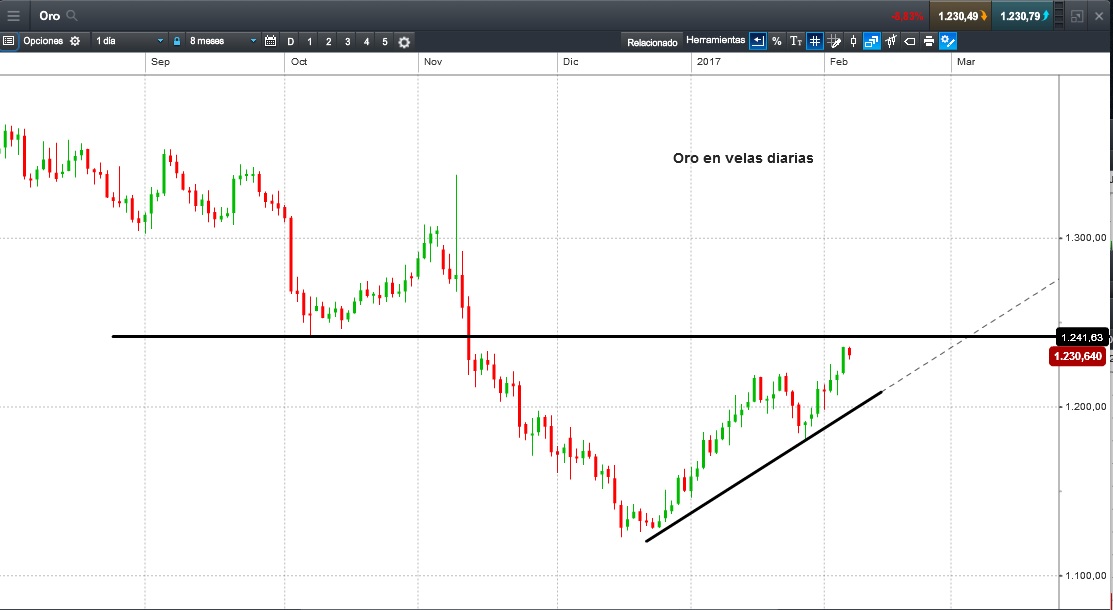Viewport: 1113px width, 610px height.
Task: Search instrument with magnifier next to Oro
Action: click(72, 16)
